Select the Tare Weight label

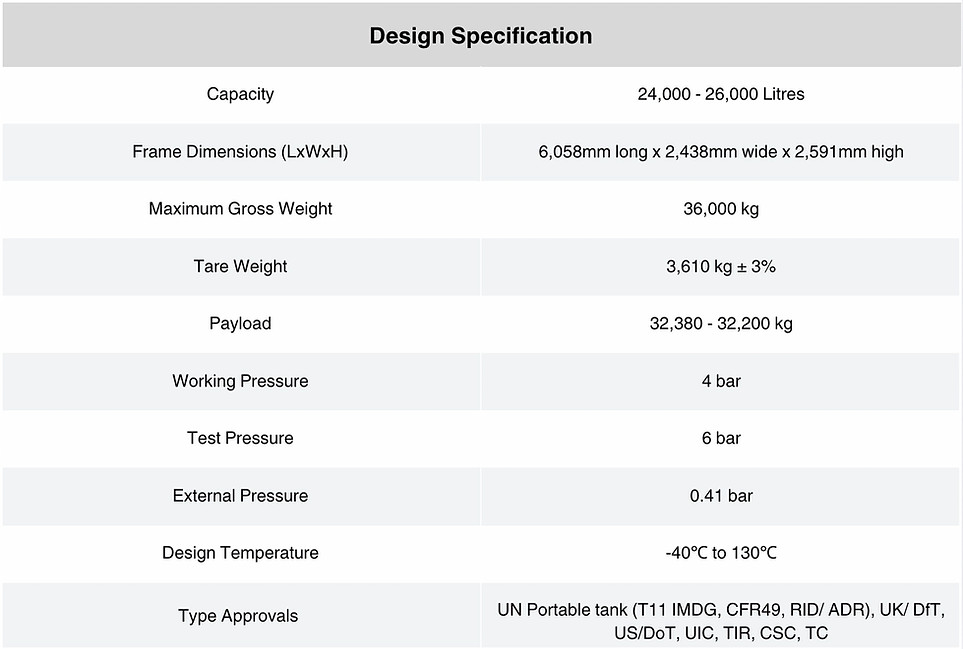(240, 266)
